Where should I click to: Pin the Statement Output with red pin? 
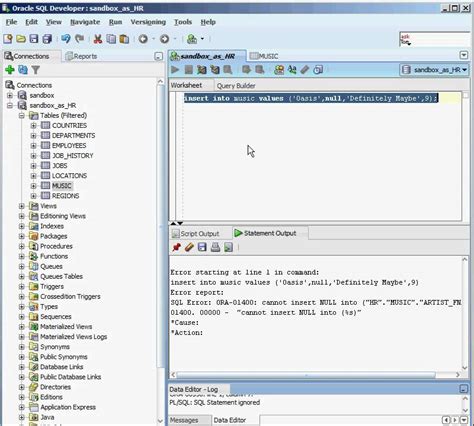click(176, 247)
